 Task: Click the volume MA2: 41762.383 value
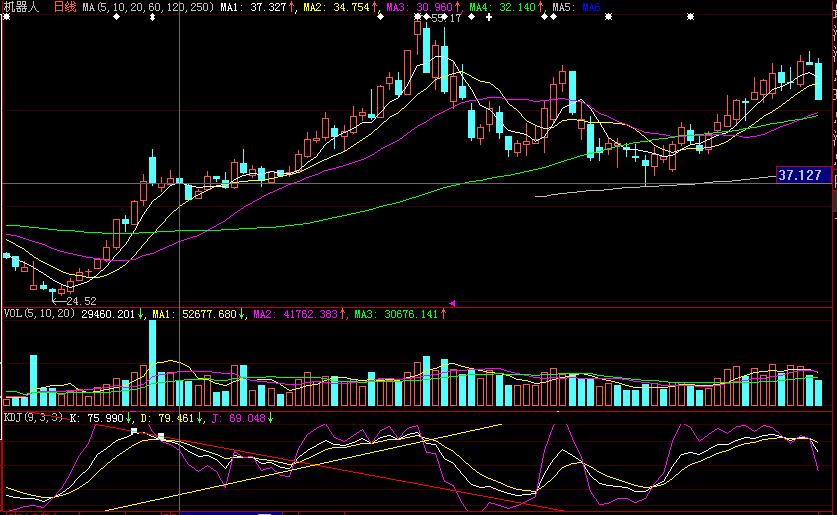click(x=295, y=314)
